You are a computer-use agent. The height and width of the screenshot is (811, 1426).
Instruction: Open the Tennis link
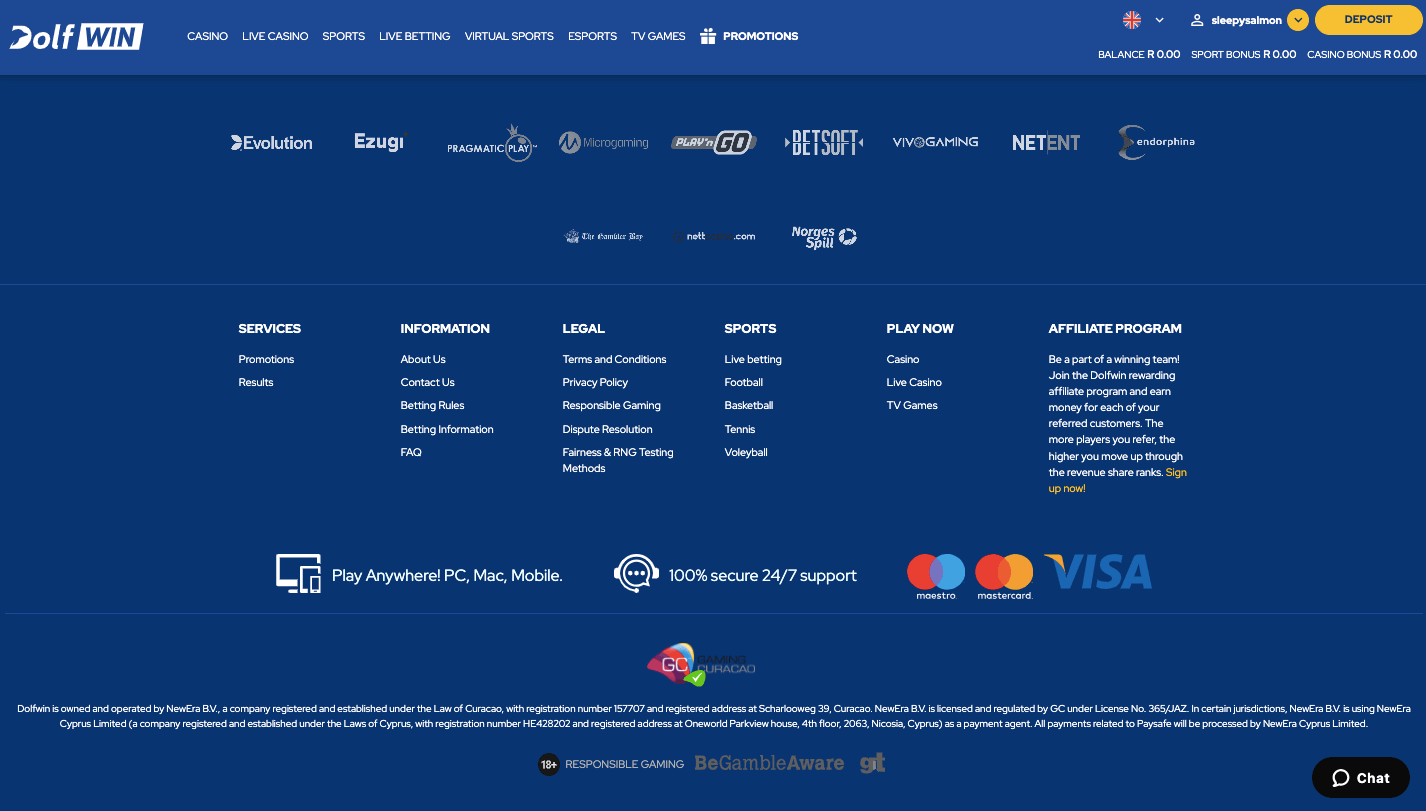click(740, 429)
